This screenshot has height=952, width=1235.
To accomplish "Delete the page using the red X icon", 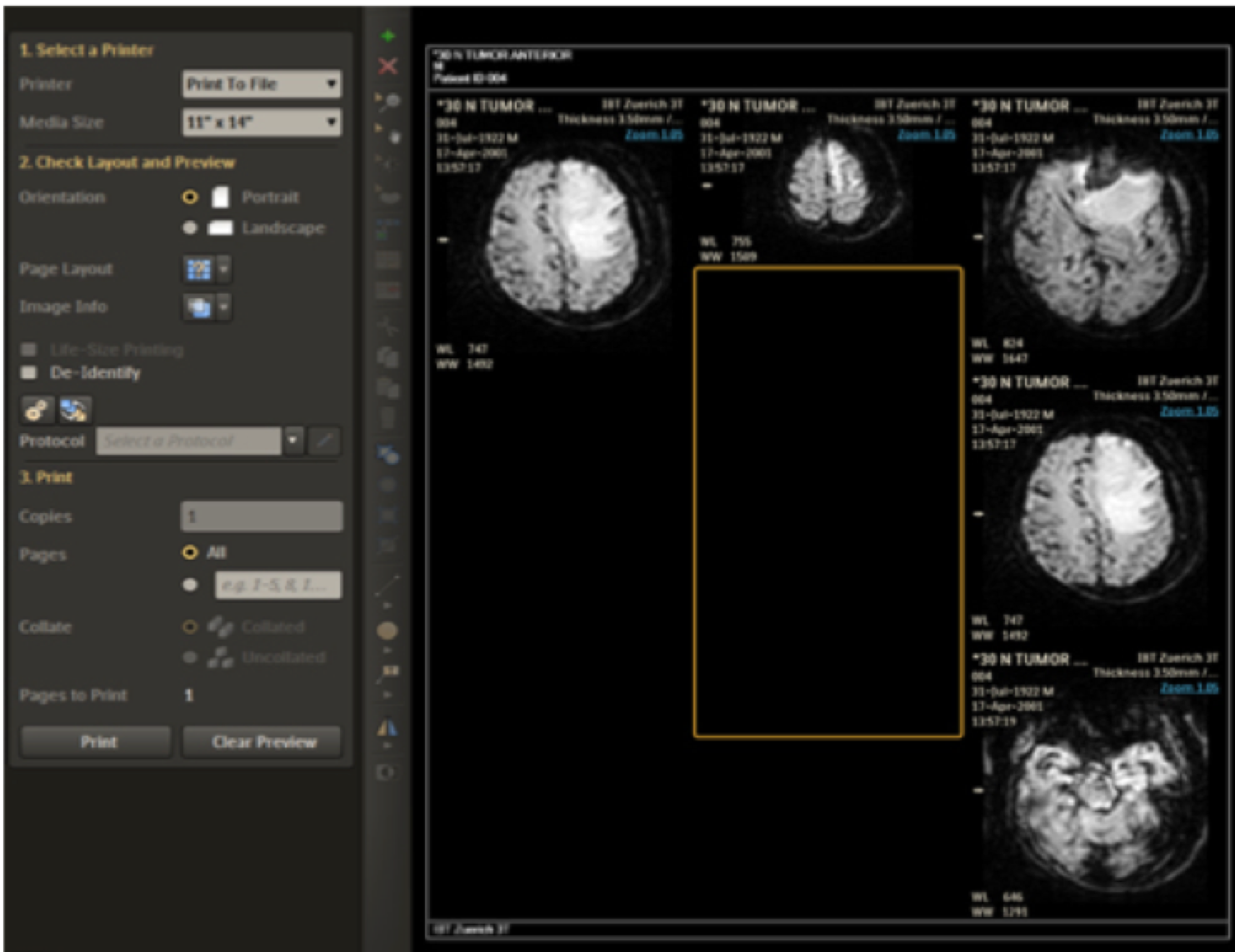I will [x=386, y=65].
